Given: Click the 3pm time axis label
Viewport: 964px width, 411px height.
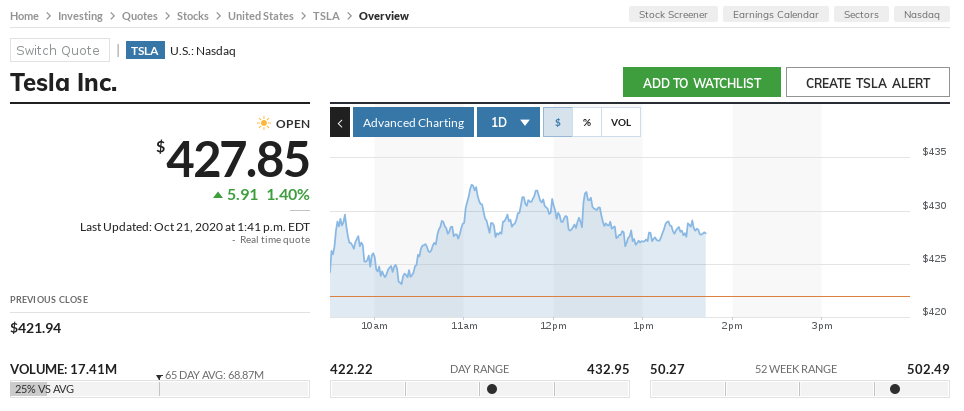Looking at the screenshot, I should (x=821, y=326).
